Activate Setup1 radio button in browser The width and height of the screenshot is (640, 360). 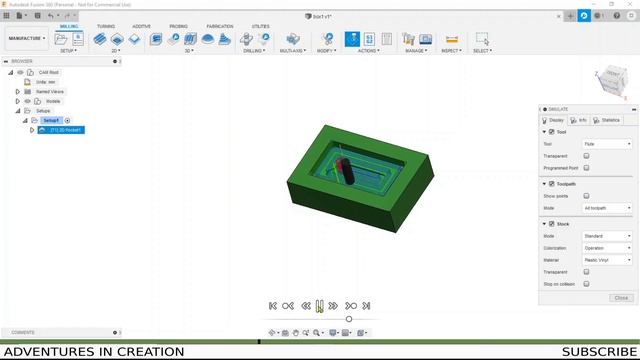67,120
